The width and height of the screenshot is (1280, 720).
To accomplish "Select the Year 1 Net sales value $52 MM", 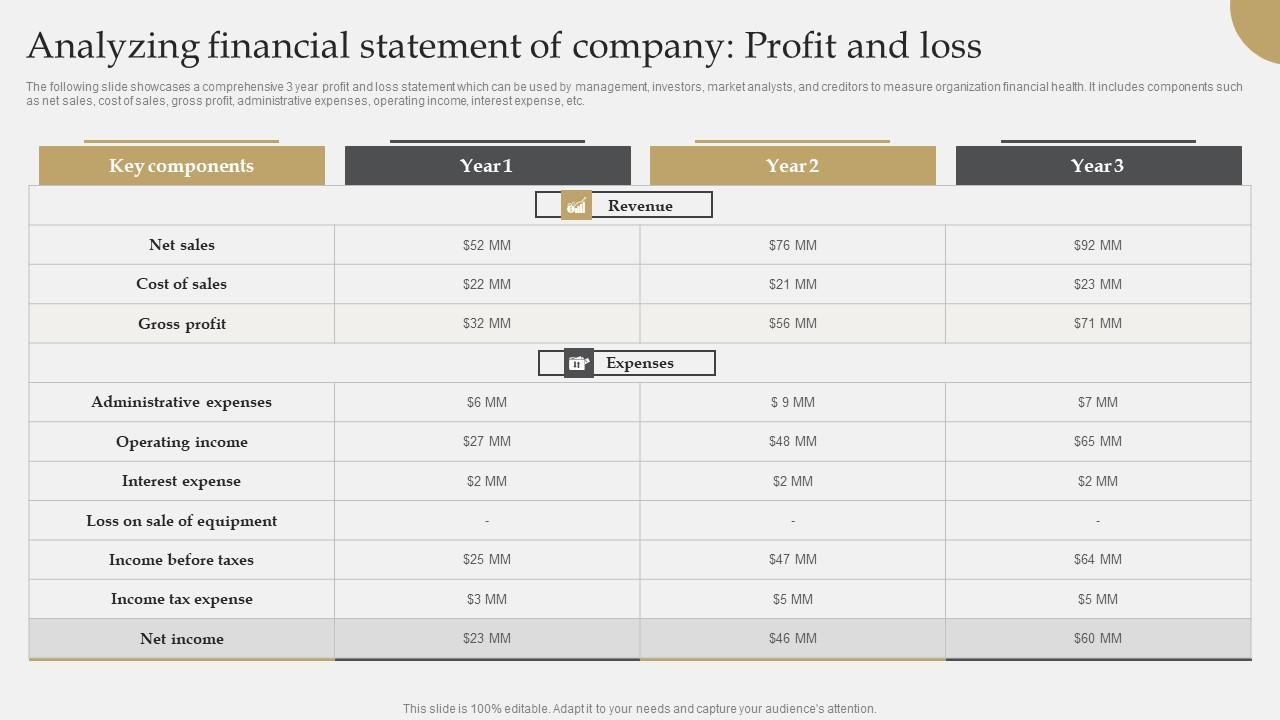I will pos(487,245).
